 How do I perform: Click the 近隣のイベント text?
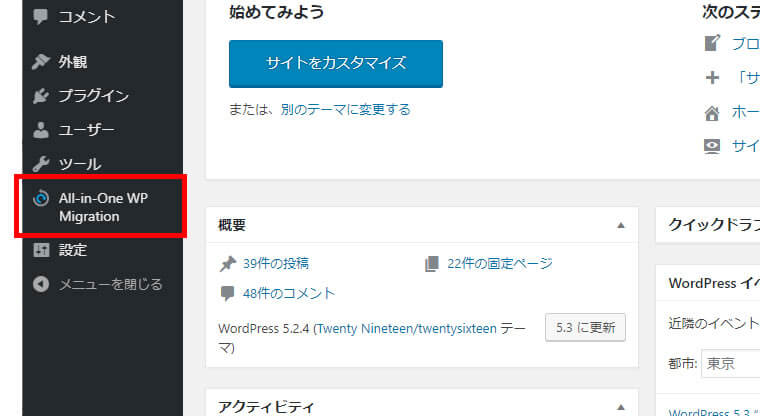click(714, 323)
